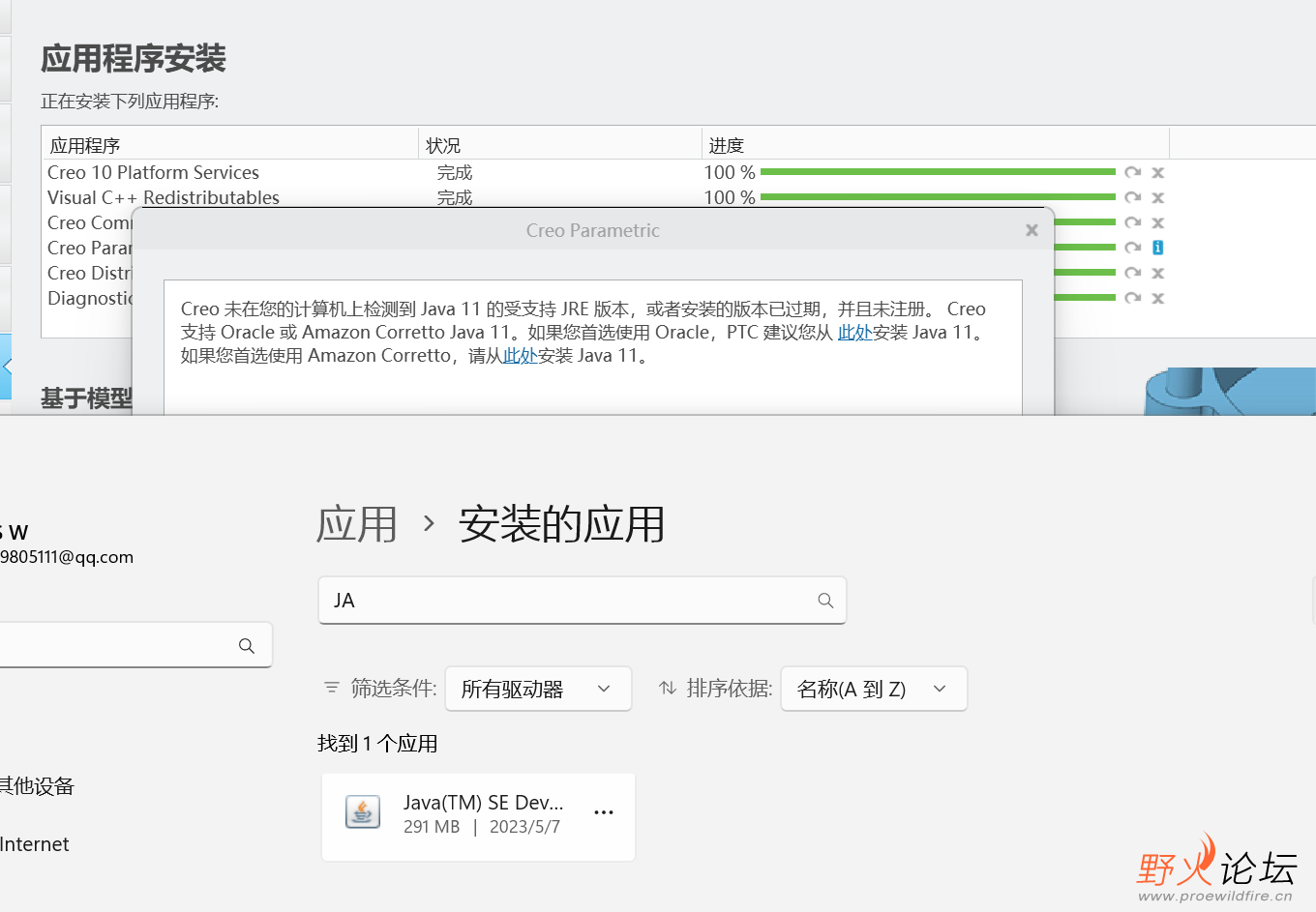Click search magnifier in installed apps box
Viewport: 1316px width, 912px height.
tap(825, 600)
